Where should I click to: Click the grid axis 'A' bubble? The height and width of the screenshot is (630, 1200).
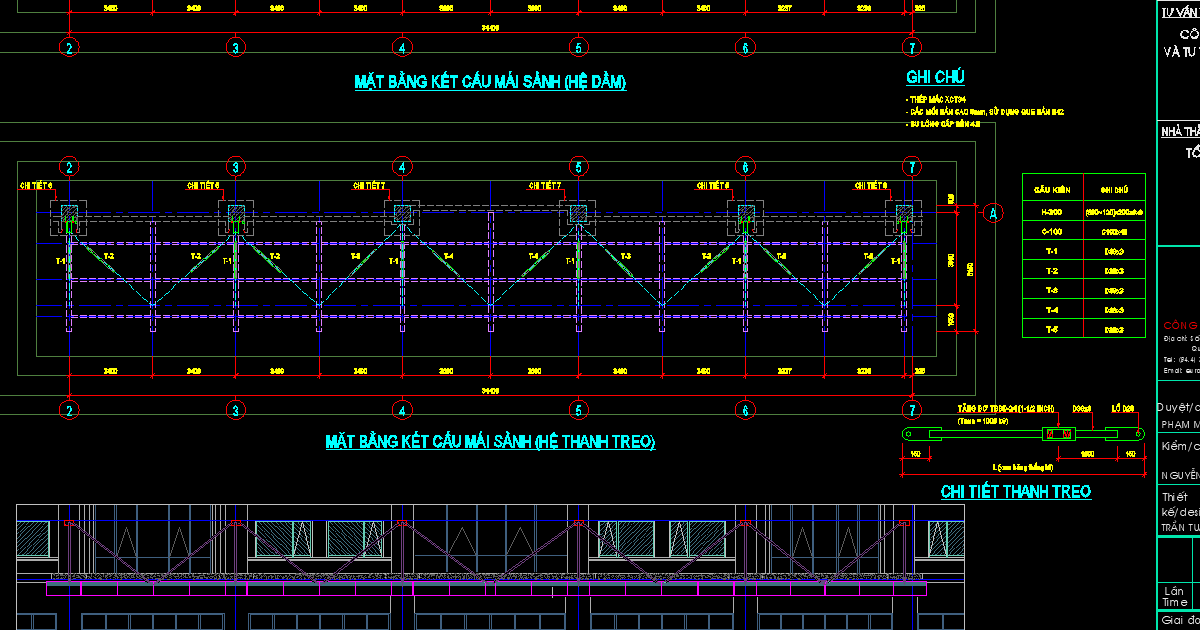(x=993, y=212)
